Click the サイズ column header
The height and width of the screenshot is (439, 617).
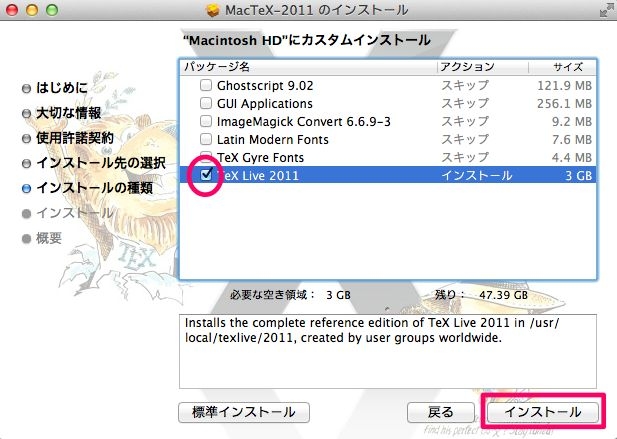coord(563,67)
